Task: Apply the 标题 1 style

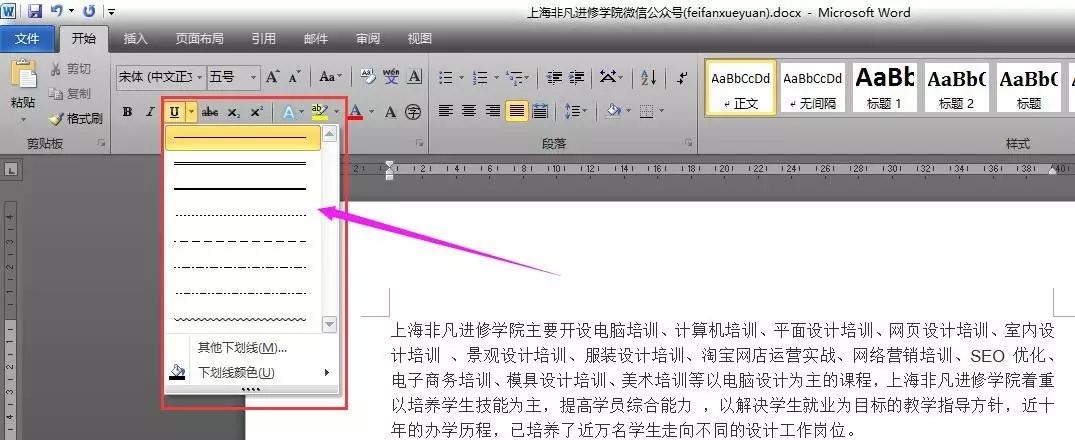Action: pyautogui.click(x=884, y=88)
